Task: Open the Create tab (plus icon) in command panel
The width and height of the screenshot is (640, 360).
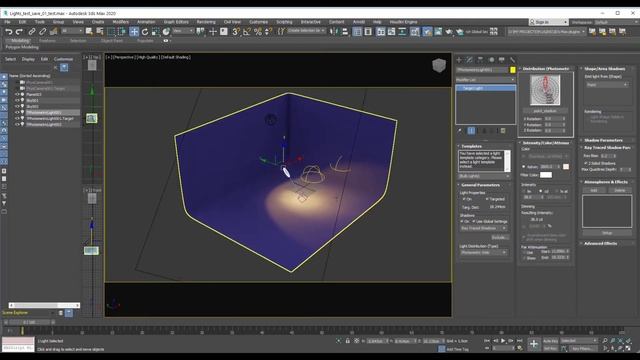Action: [x=459, y=60]
